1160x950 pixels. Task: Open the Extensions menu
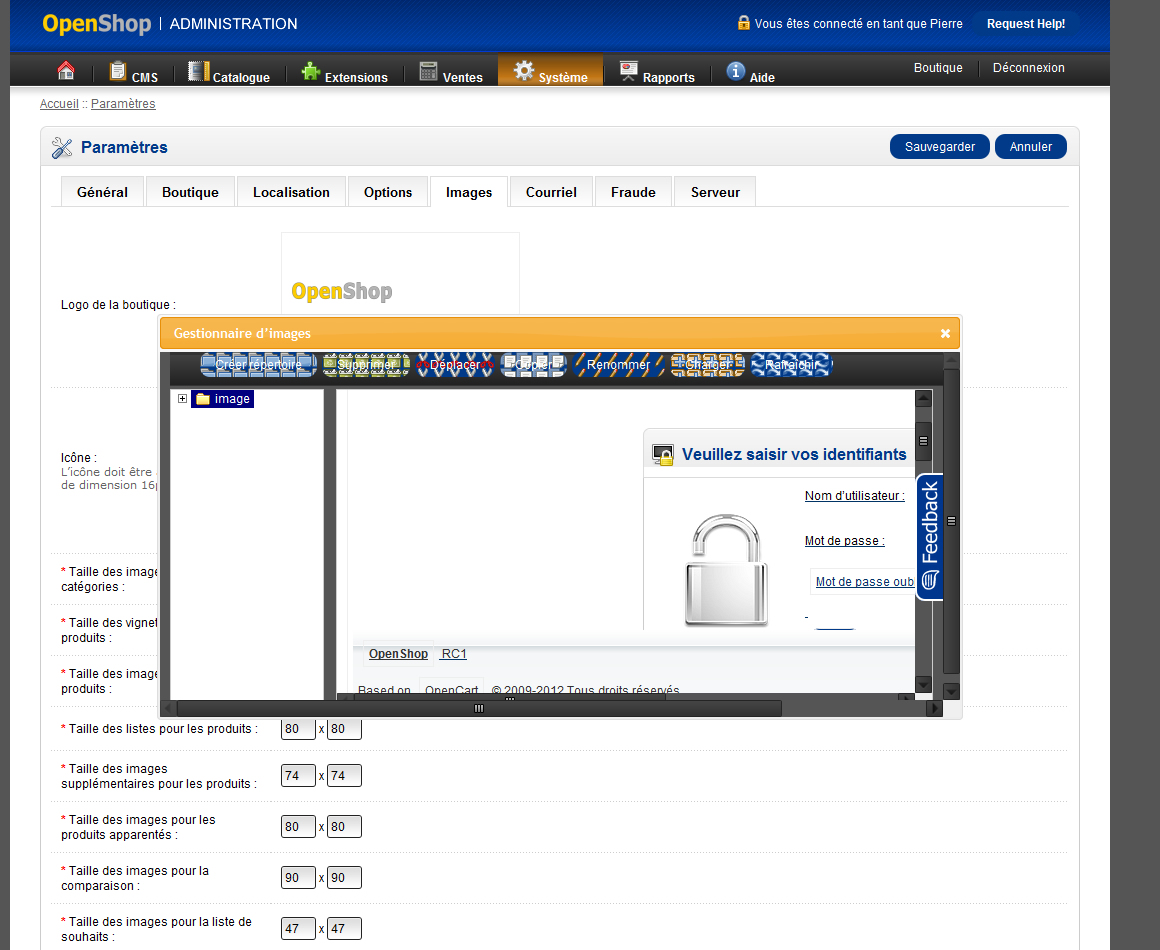pyautogui.click(x=345, y=72)
